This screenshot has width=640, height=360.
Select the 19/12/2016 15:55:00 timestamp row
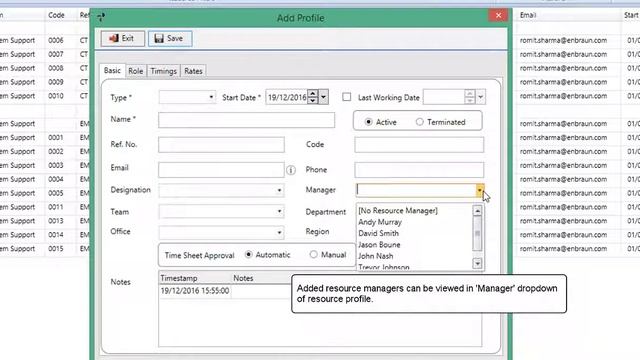coord(195,291)
